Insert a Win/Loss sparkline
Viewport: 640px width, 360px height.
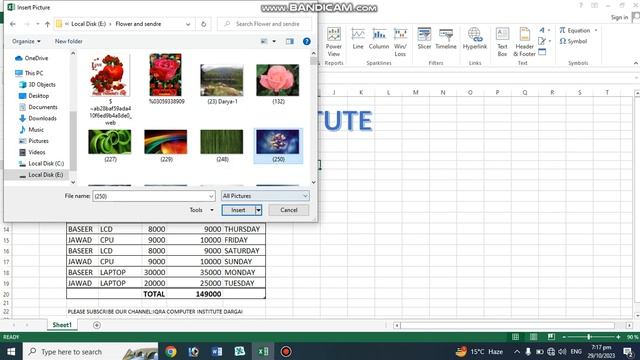(x=400, y=42)
